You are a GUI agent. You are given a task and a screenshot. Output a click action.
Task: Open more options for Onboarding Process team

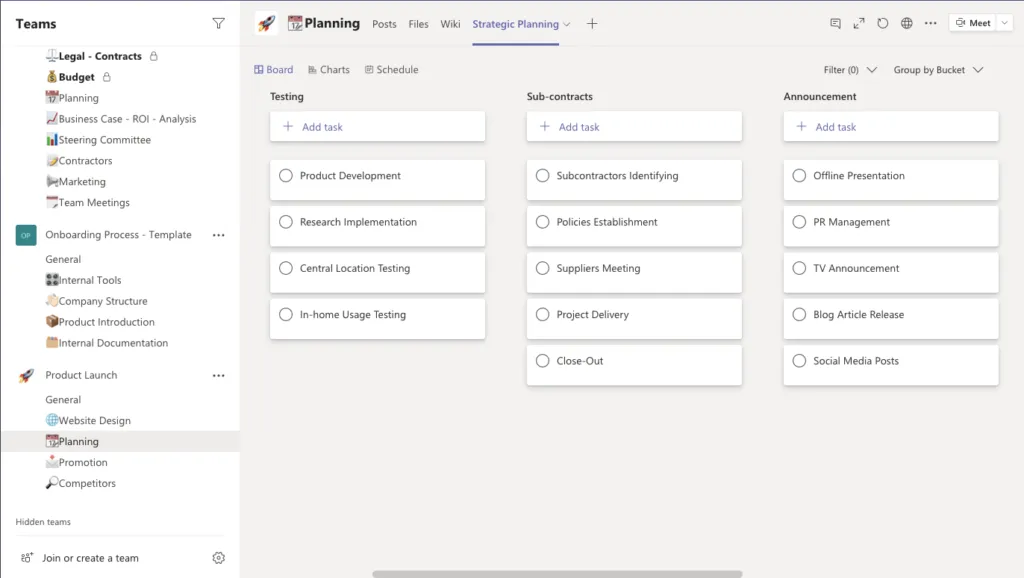coord(218,235)
